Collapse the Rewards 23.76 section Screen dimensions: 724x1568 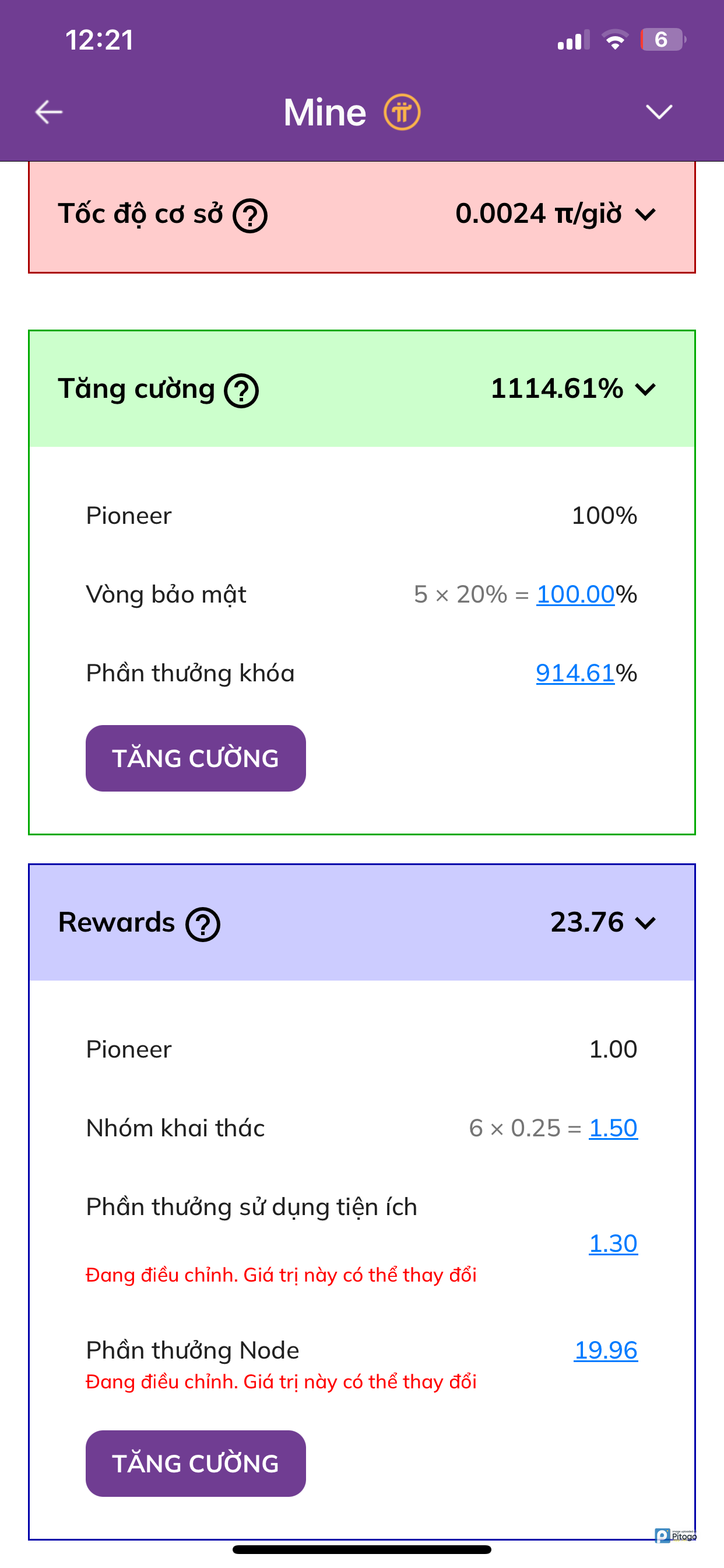coord(645,923)
